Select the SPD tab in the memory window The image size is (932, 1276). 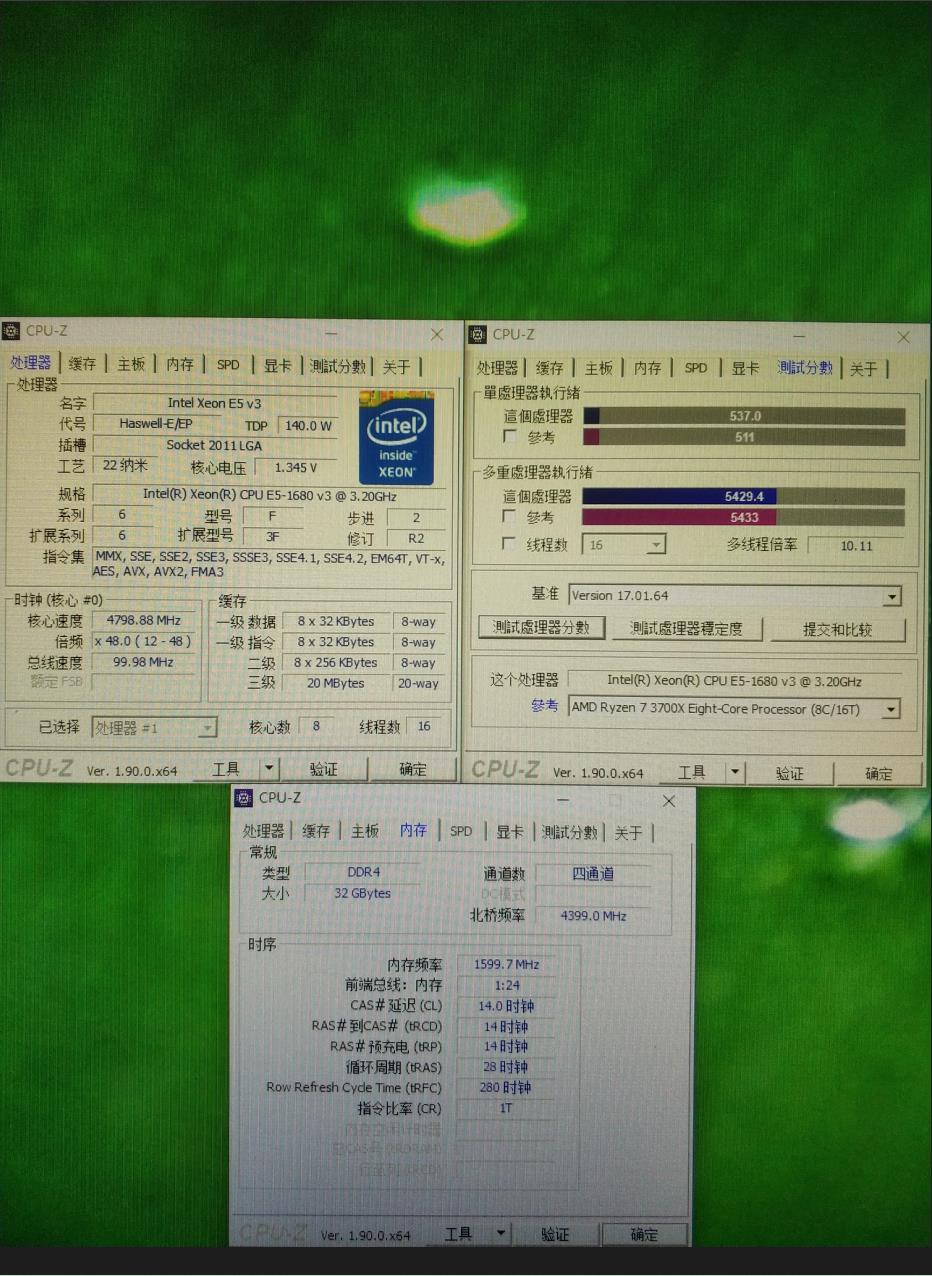pyautogui.click(x=461, y=831)
